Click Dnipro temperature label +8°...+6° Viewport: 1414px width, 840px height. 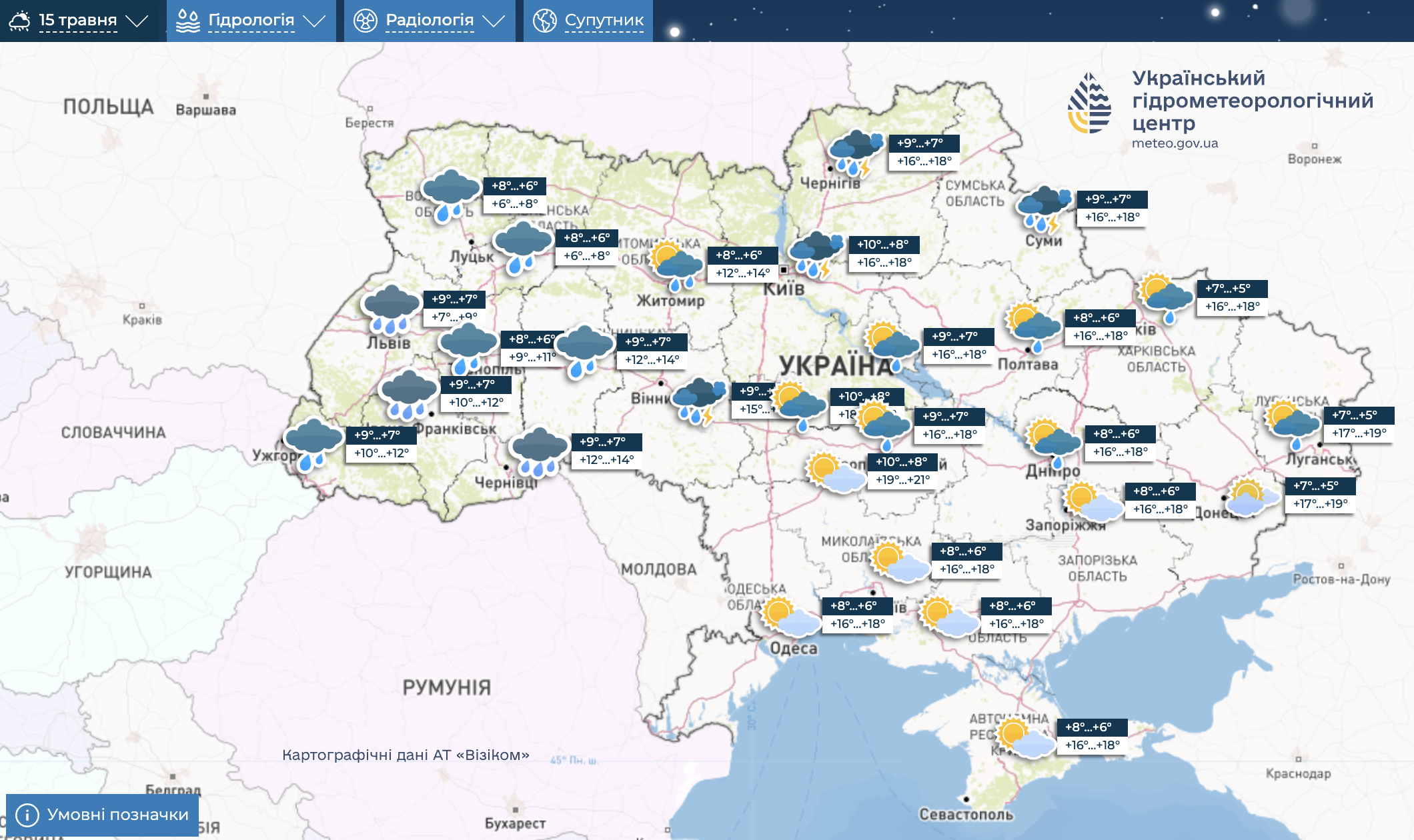click(x=1116, y=434)
